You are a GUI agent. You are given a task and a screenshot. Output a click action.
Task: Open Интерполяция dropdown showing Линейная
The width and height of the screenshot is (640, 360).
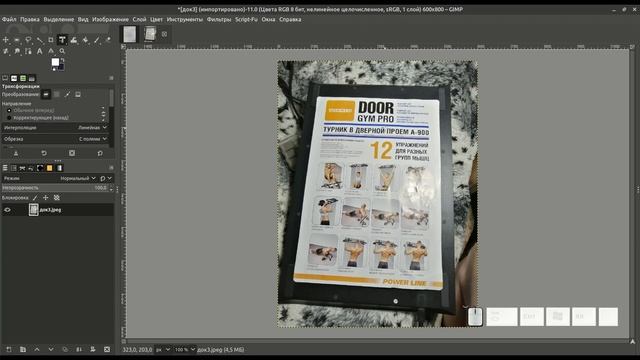[55, 128]
